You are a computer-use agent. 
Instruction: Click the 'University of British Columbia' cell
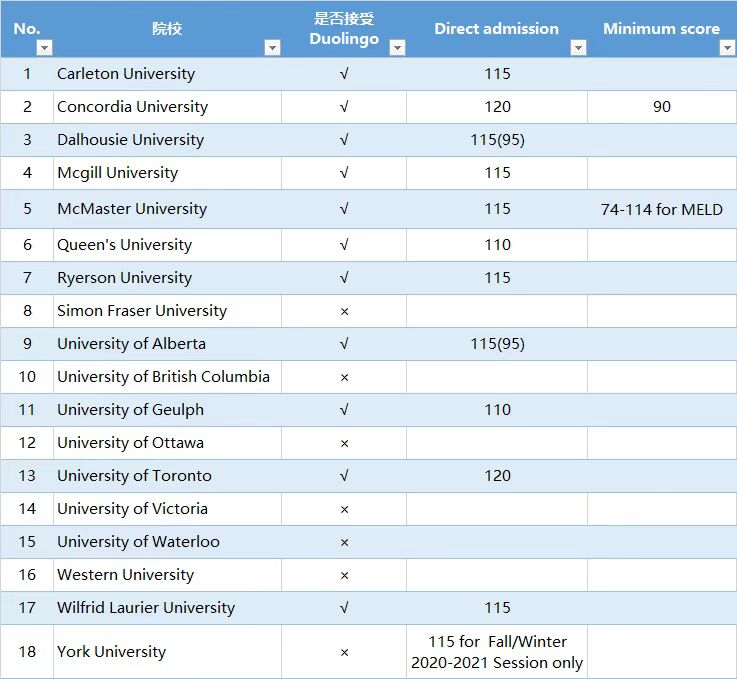[167, 377]
